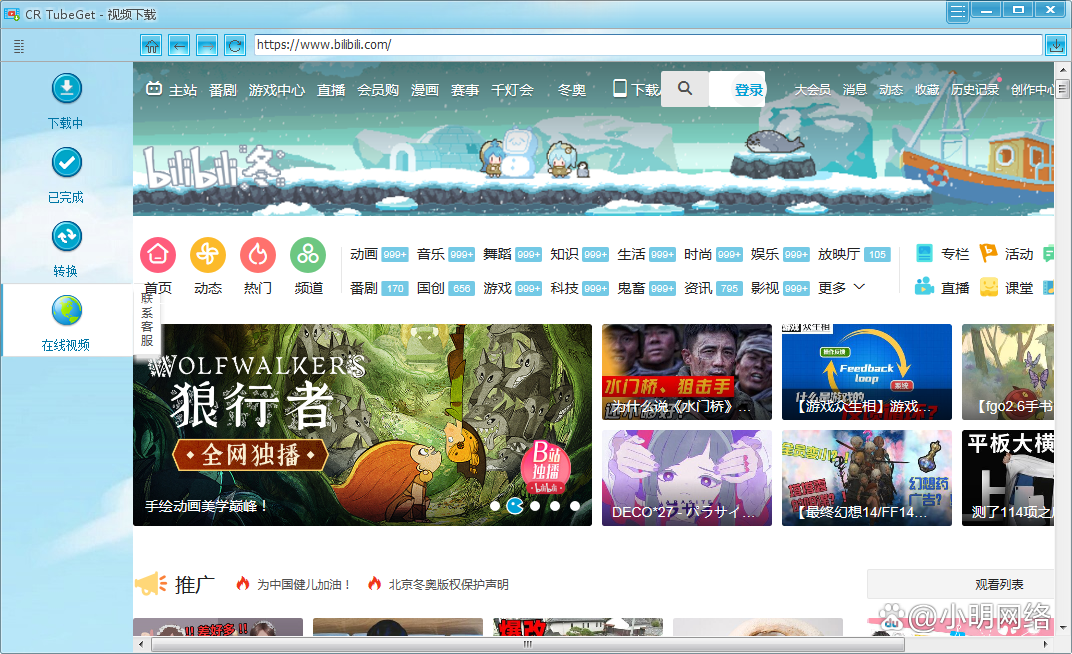The image size is (1072, 654).
Task: Click the vertical scrollbar down arrow
Action: pyautogui.click(x=1062, y=627)
